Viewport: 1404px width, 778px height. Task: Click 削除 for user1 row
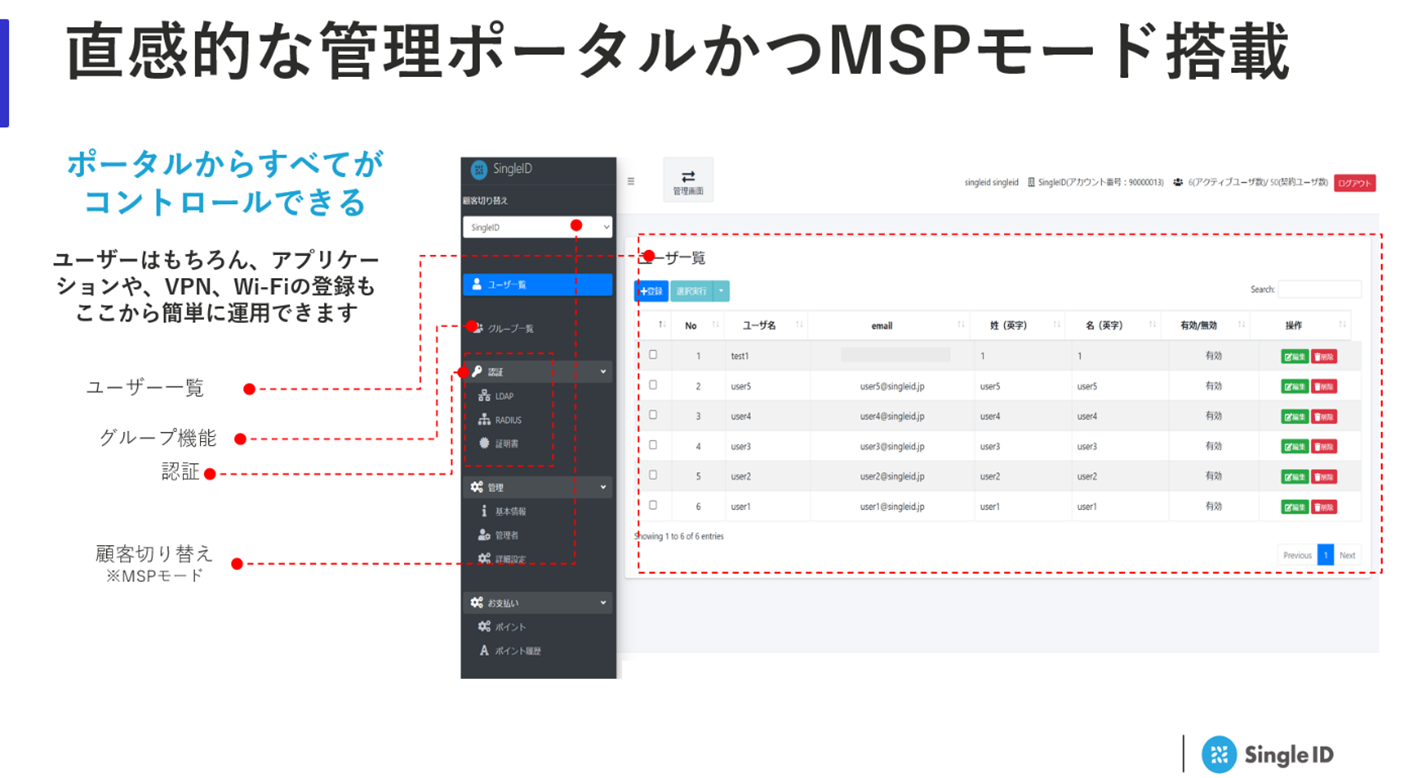coord(1324,507)
